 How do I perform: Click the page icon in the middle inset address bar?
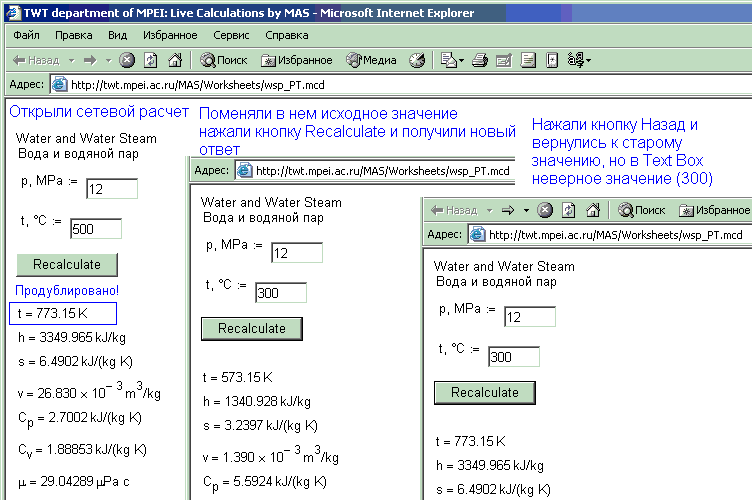(245, 170)
